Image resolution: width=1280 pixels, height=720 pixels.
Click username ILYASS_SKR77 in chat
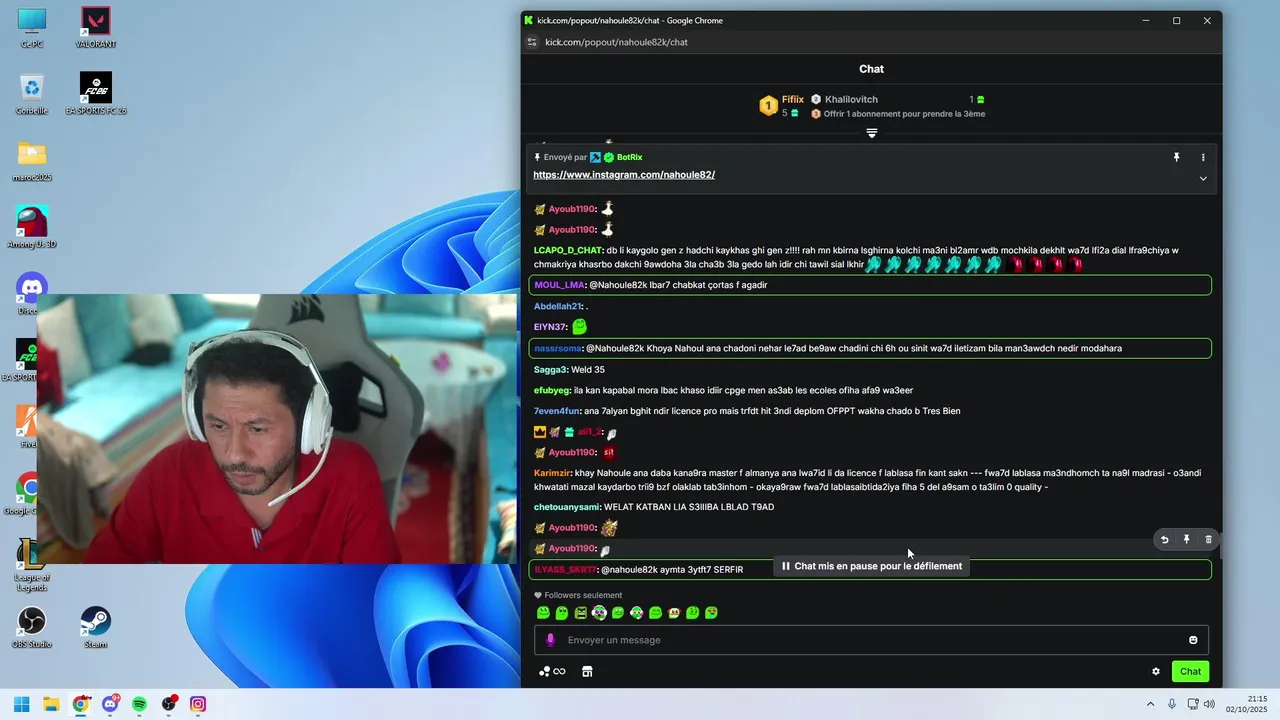(x=565, y=570)
